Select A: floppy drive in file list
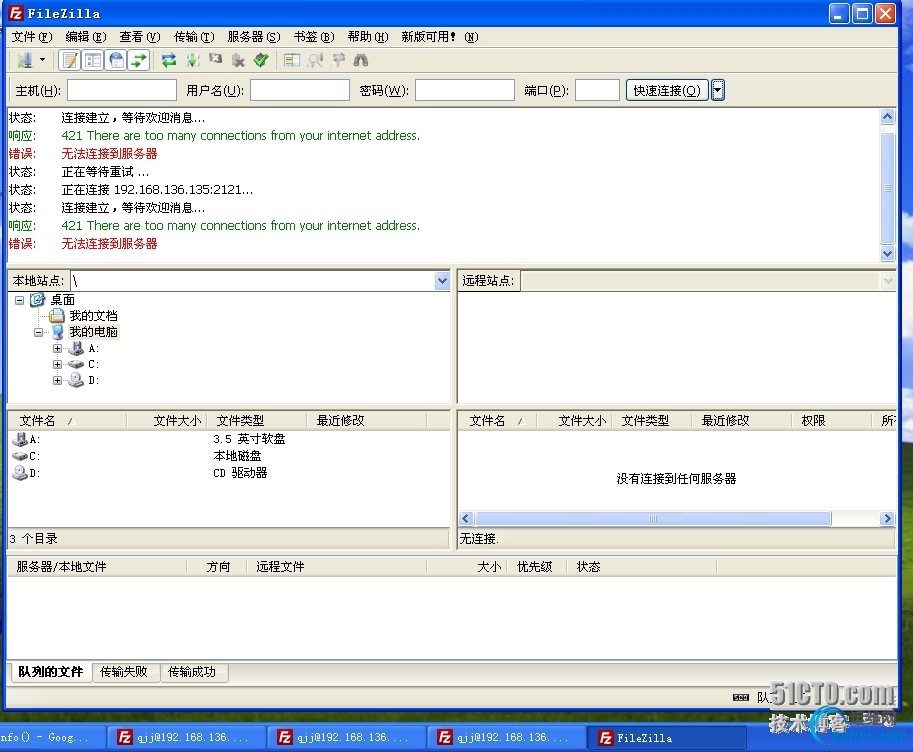 [x=35, y=439]
